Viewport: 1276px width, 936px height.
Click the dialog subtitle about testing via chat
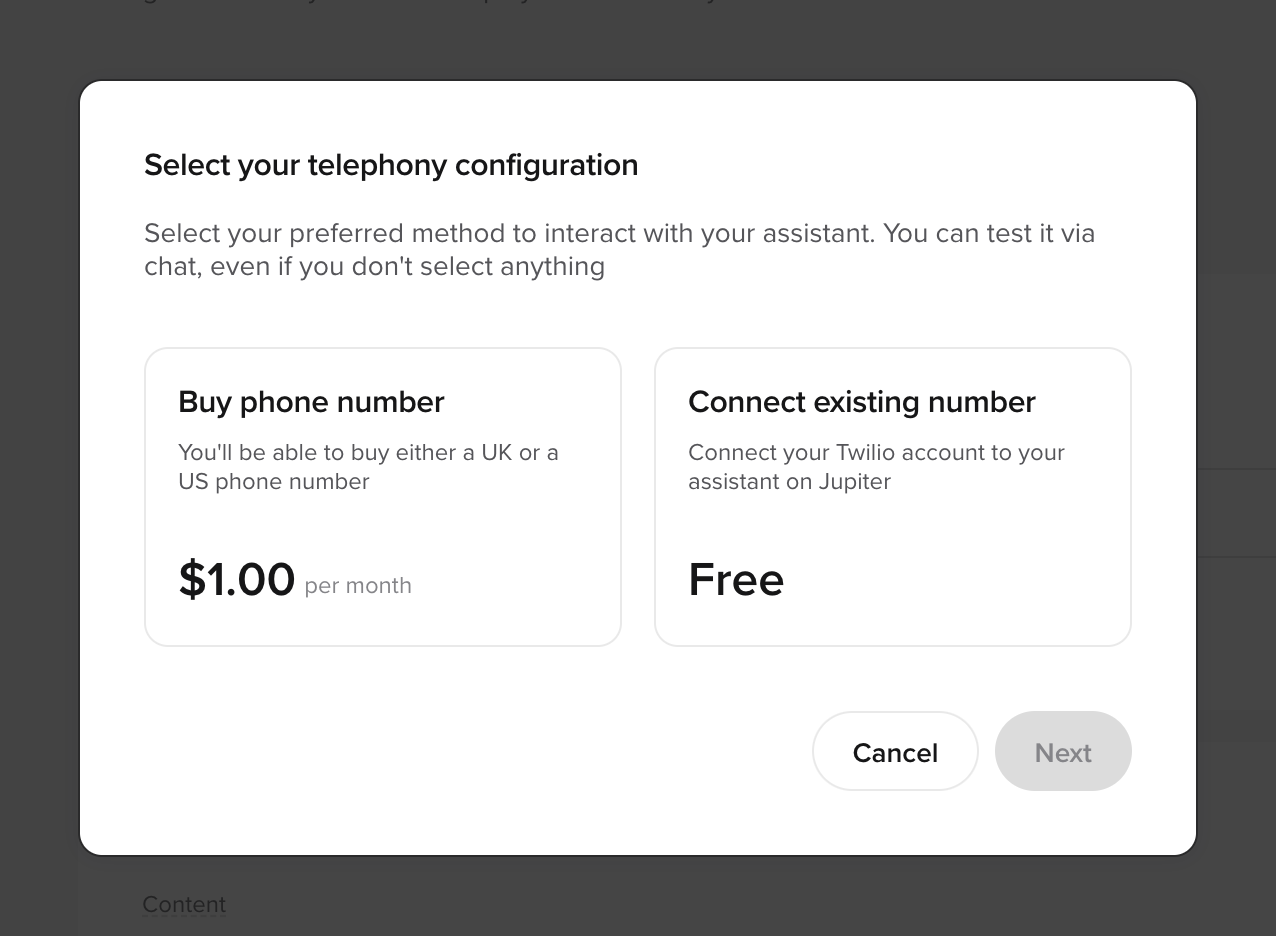(x=619, y=249)
